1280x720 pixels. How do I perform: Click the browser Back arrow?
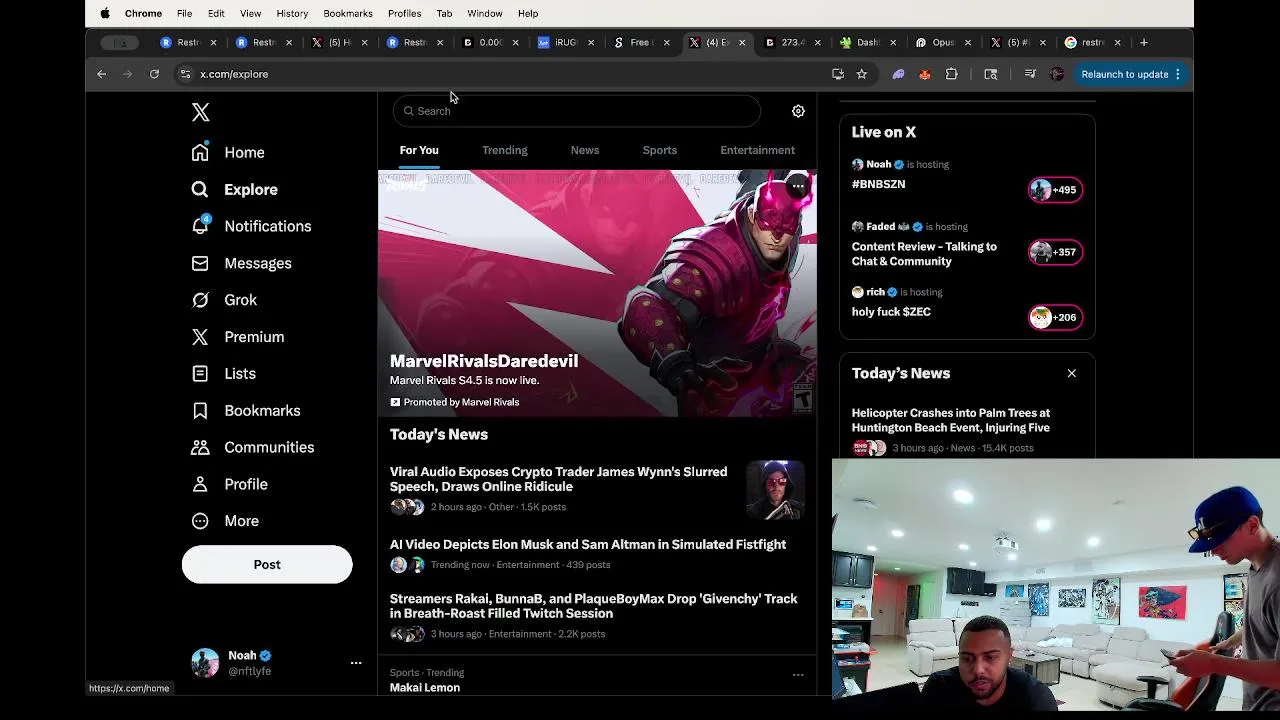tap(101, 74)
